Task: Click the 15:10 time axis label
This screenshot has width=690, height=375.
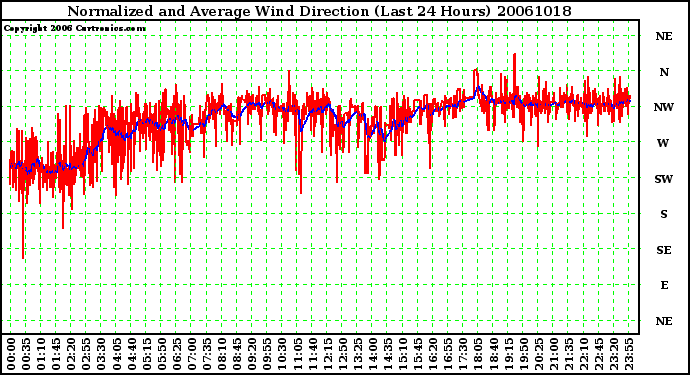Action: coord(403,354)
